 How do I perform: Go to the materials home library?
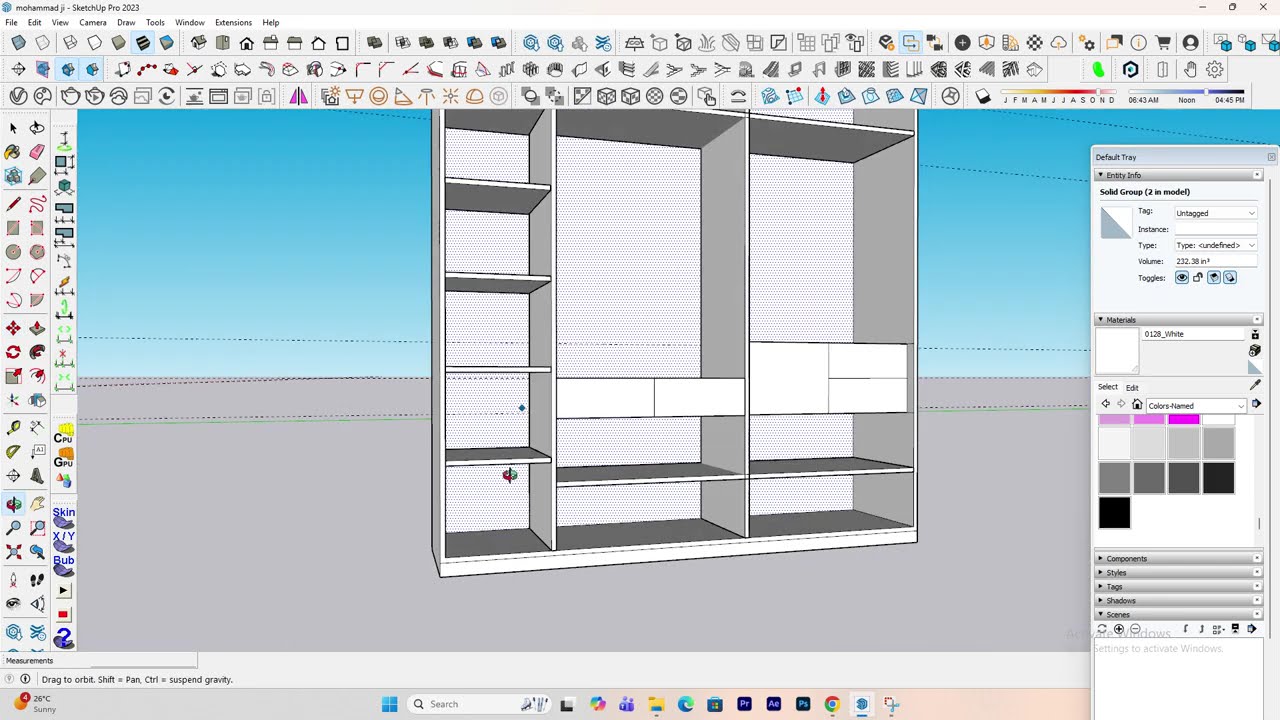point(1137,405)
